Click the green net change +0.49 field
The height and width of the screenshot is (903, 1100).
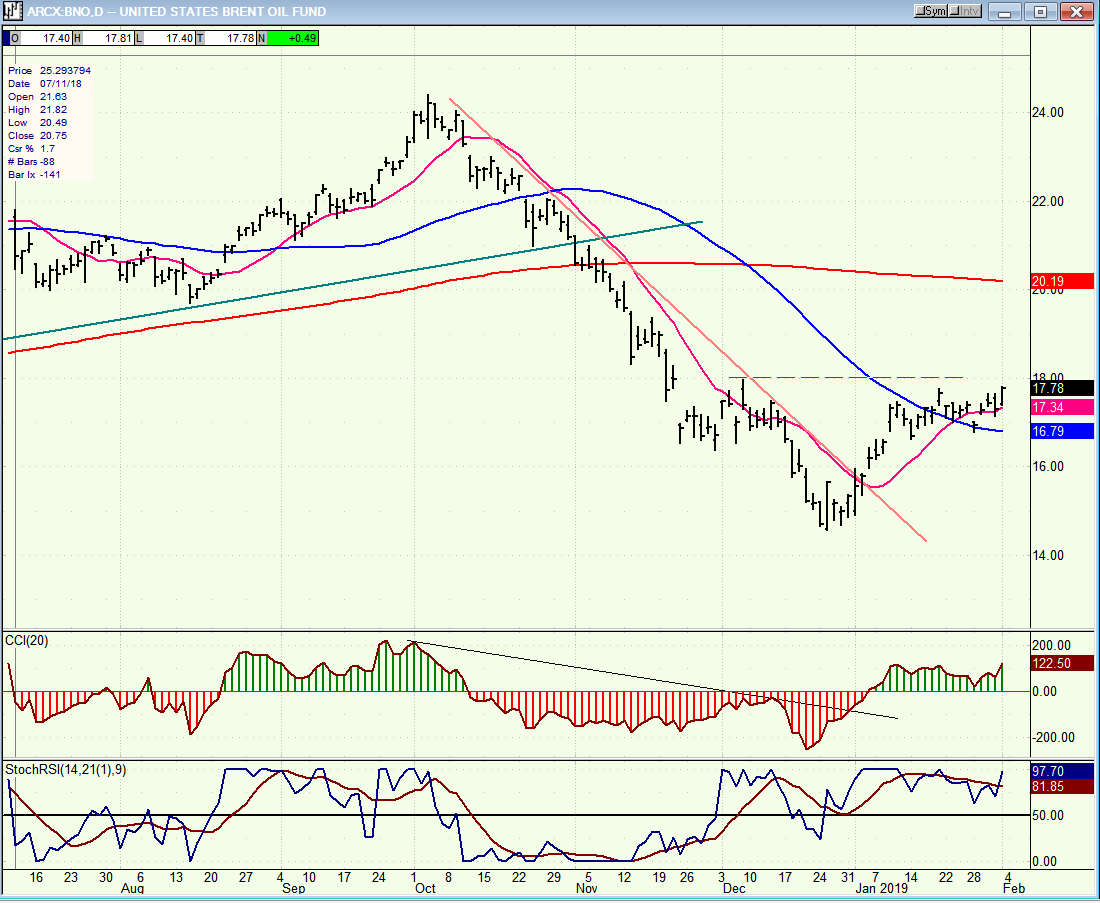click(x=293, y=38)
